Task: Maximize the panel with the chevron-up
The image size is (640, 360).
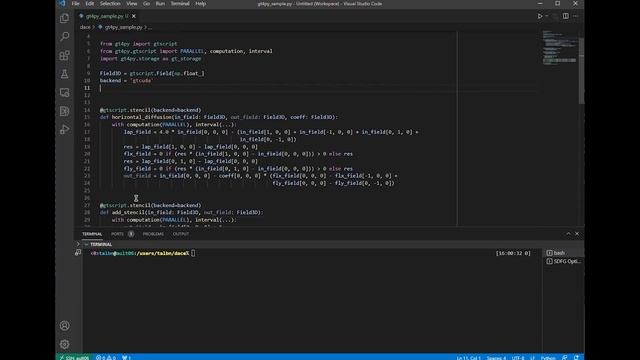Action: click(568, 233)
